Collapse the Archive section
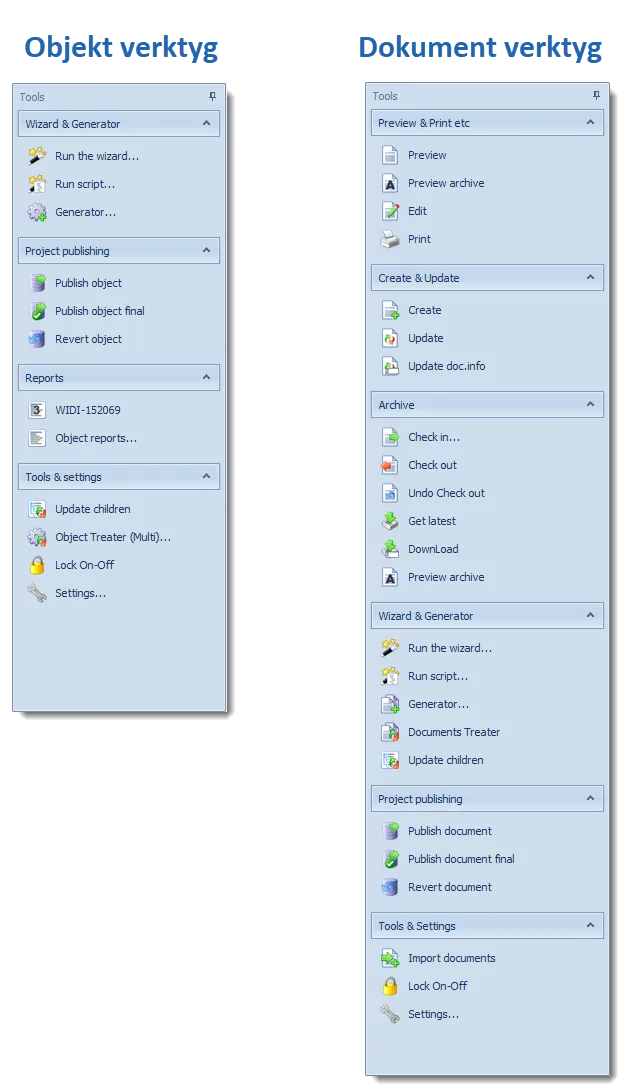 (x=591, y=404)
